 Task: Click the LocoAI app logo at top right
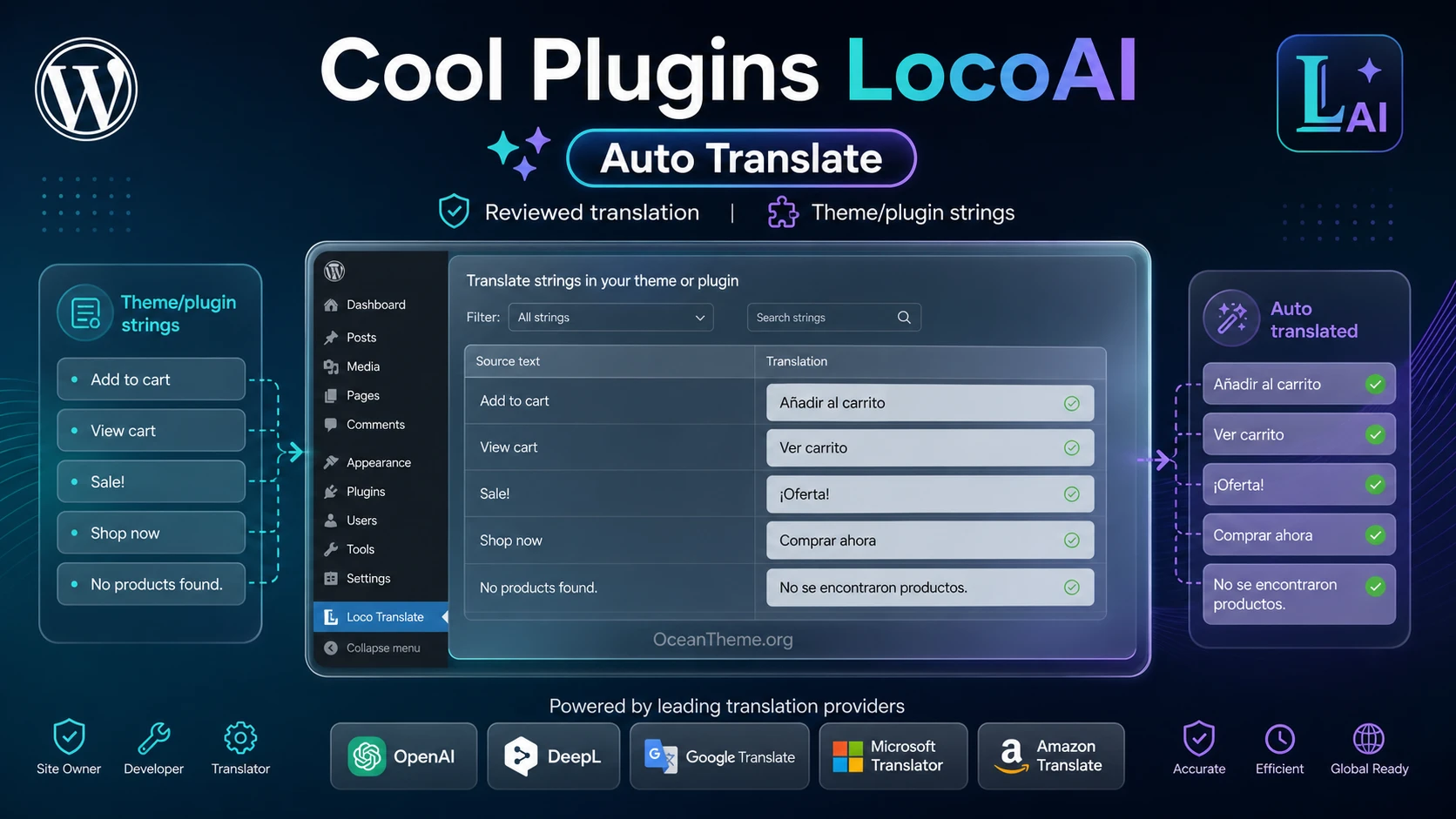click(x=1339, y=93)
